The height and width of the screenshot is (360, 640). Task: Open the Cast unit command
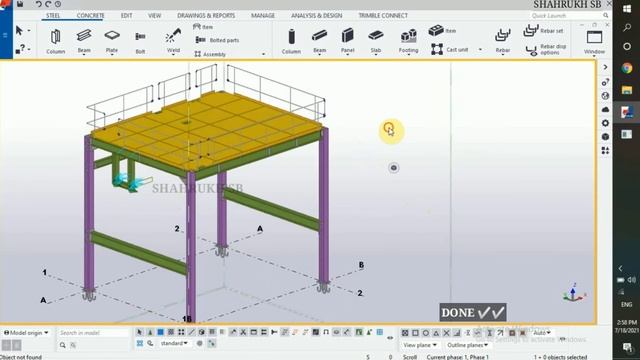pyautogui.click(x=450, y=49)
